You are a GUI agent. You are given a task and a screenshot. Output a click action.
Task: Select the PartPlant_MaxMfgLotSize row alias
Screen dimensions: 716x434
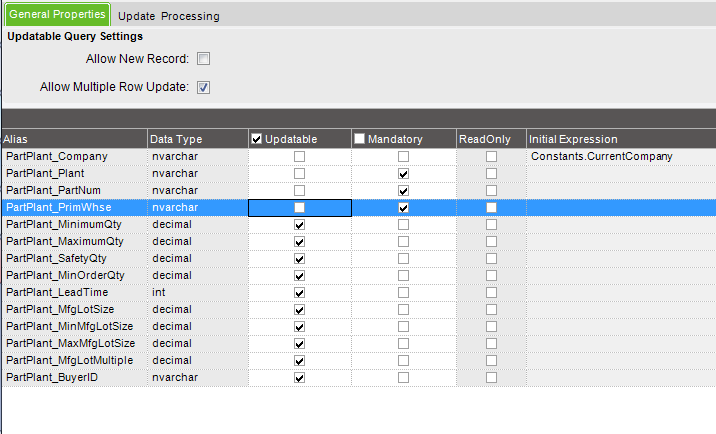pos(70,344)
